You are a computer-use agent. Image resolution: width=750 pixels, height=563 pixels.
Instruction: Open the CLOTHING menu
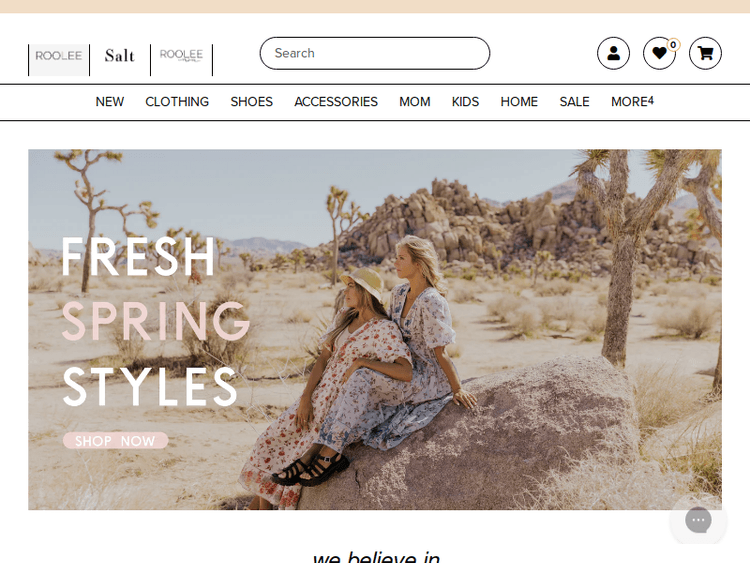177,102
